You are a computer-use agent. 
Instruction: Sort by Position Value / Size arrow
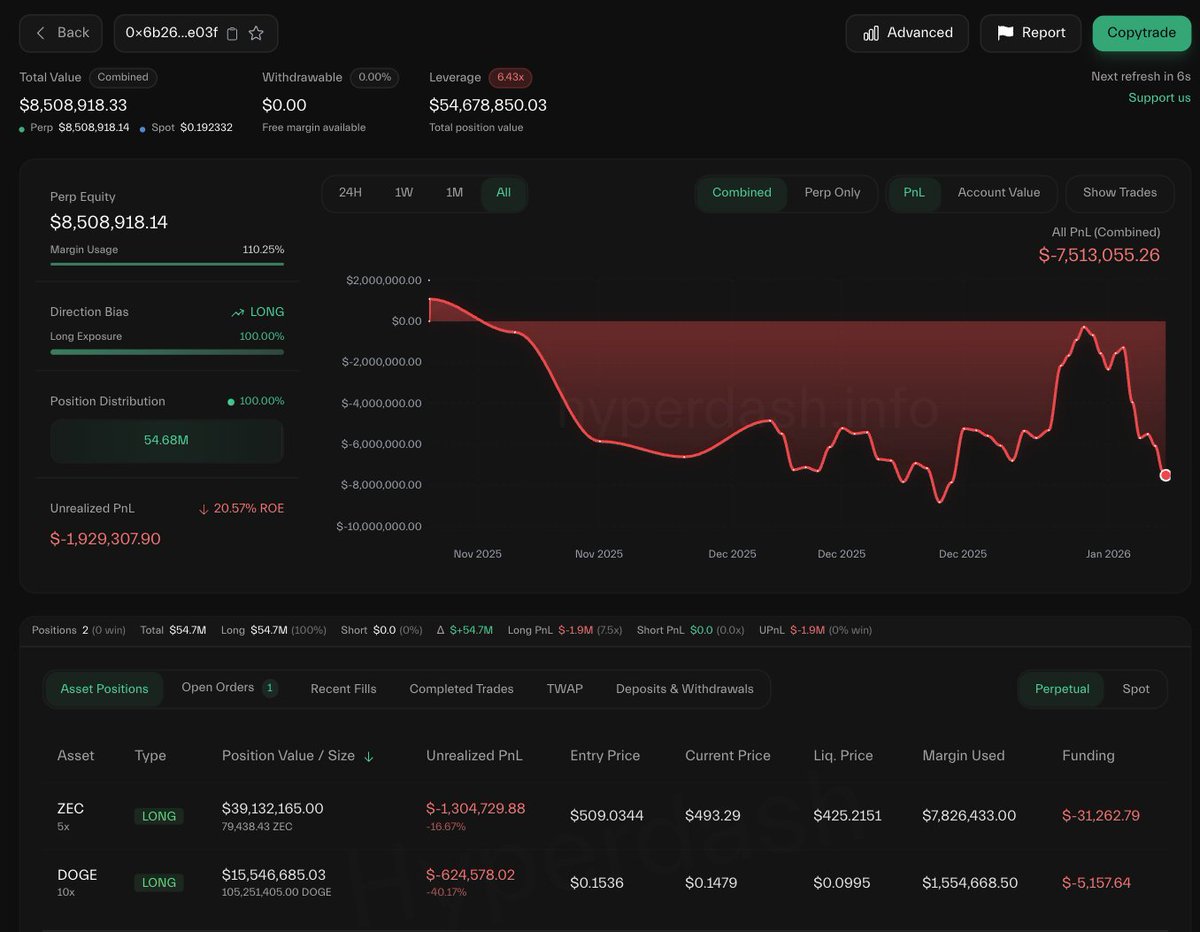[x=369, y=757]
